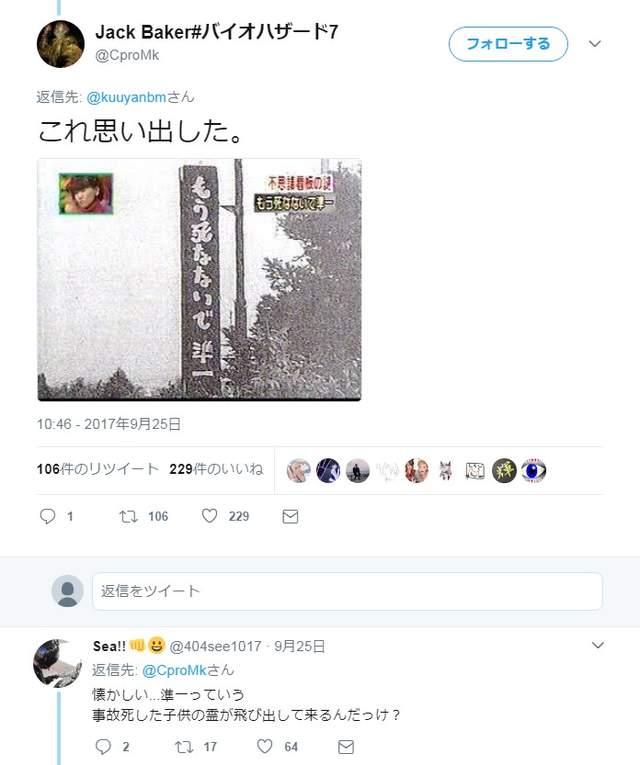Viewport: 640px width, 765px height.
Task: Open the dropdown chevron beside the follow button
Action: (x=595, y=44)
